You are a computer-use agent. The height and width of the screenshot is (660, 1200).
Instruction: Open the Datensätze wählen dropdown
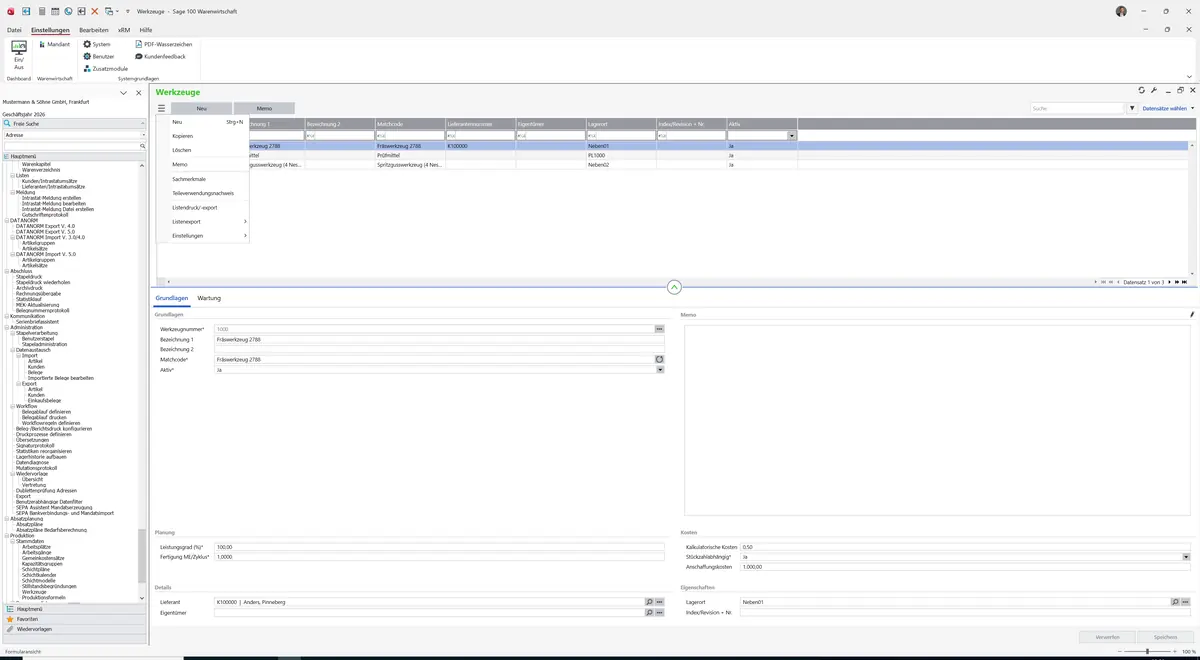click(1168, 108)
